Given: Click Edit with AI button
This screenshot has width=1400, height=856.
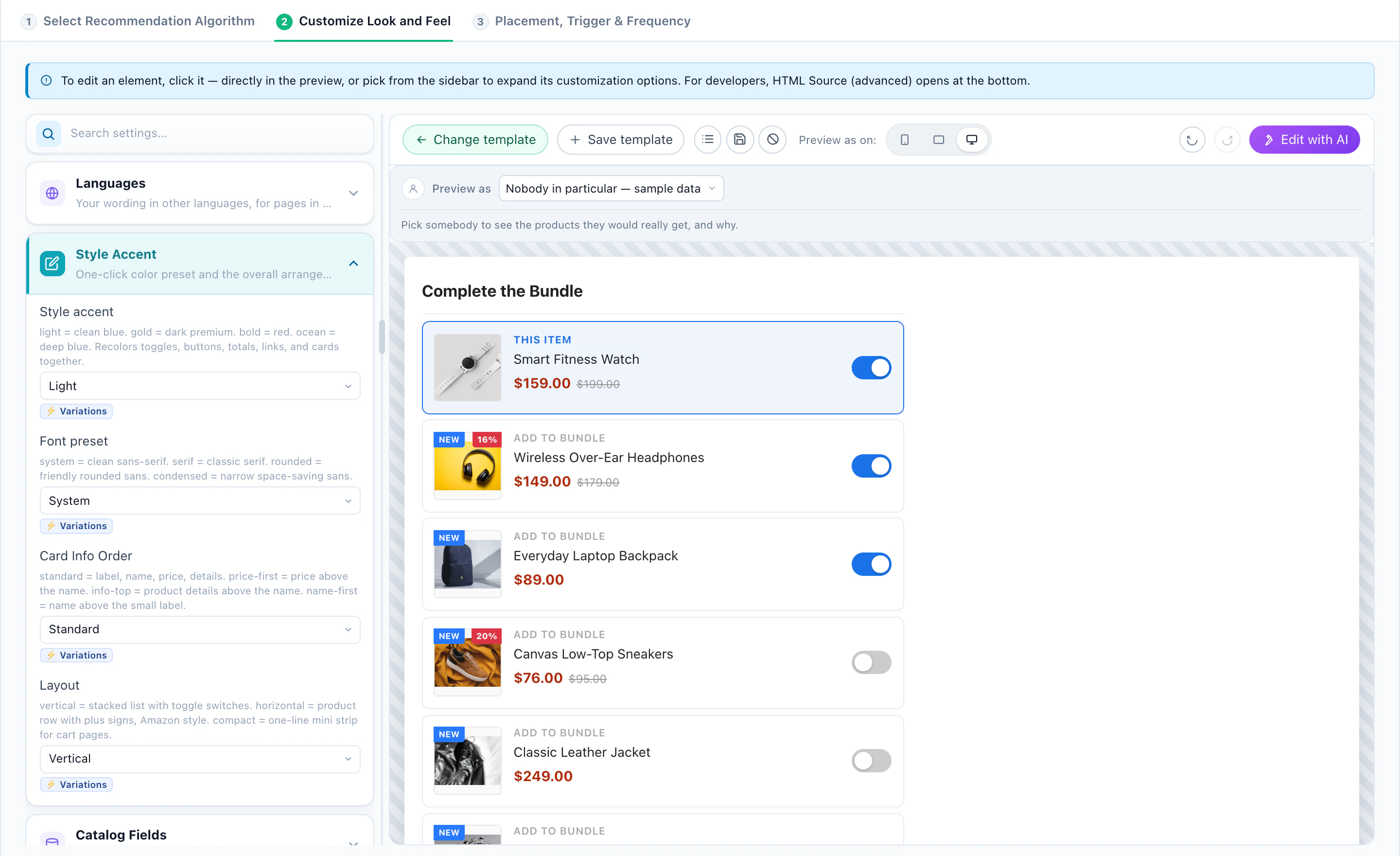Looking at the screenshot, I should (x=1305, y=140).
